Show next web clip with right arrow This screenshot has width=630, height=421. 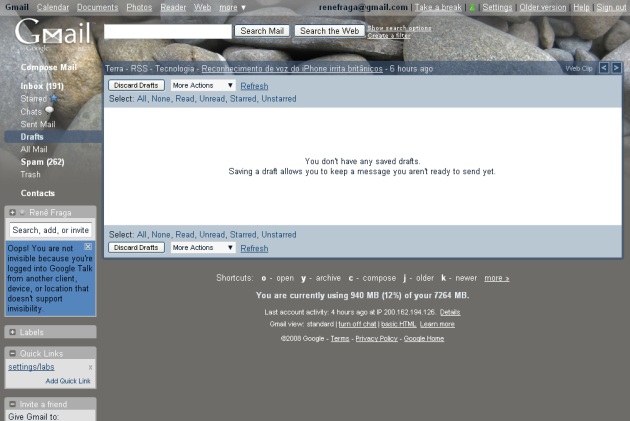coord(616,68)
